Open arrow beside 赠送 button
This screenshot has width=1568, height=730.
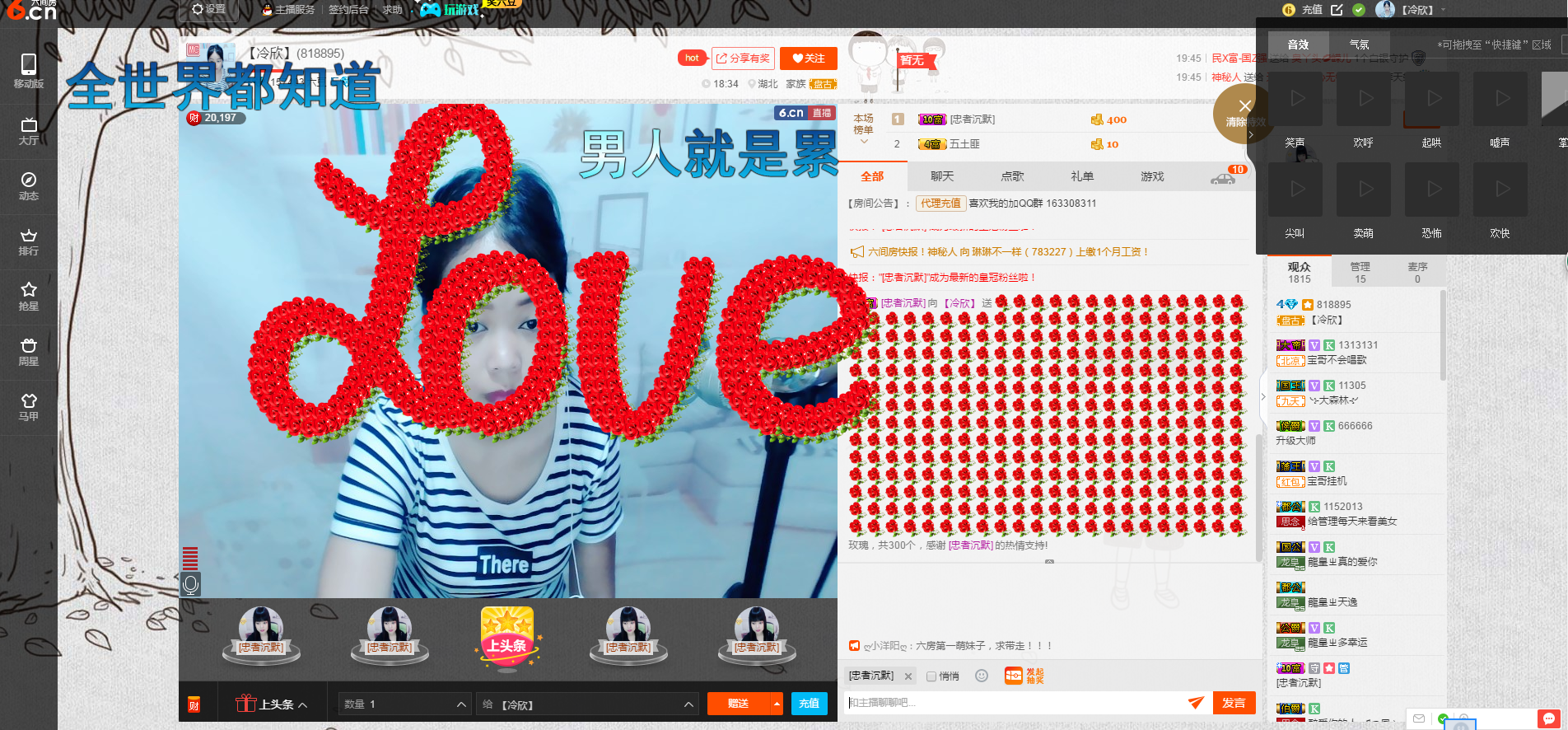(777, 704)
